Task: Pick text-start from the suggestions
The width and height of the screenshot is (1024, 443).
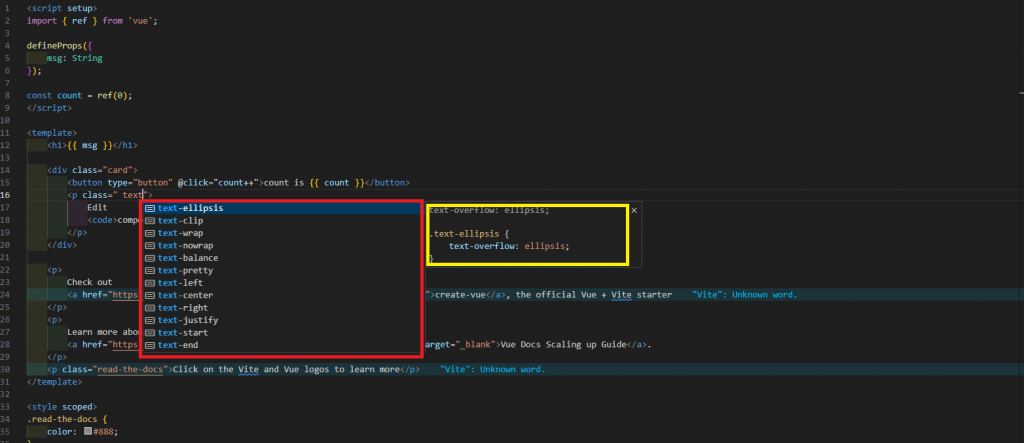Action: (x=281, y=333)
